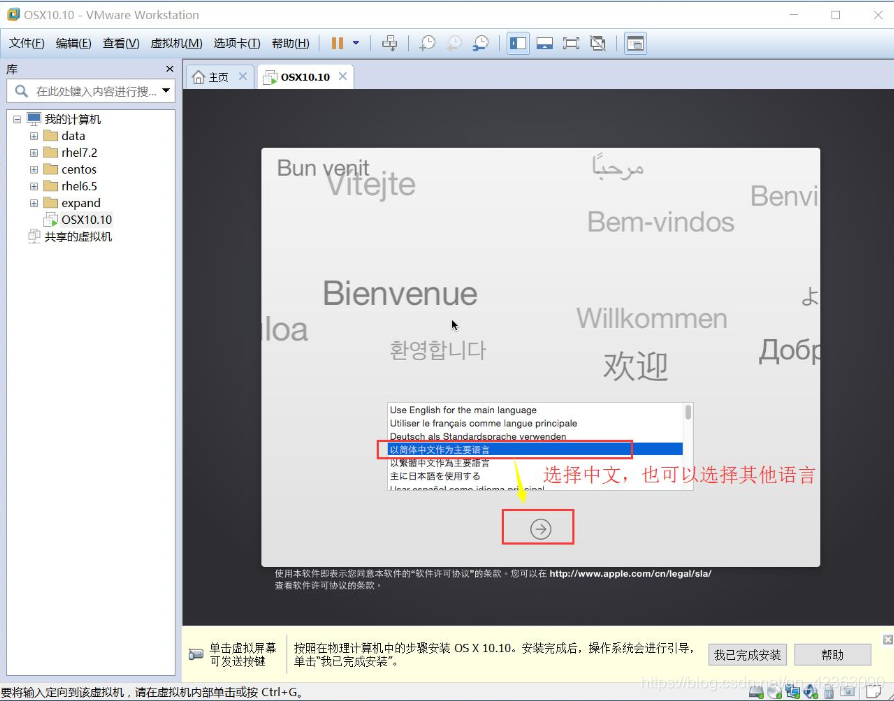Close the OSX10.10 tab
The height and width of the screenshot is (701, 894).
tap(343, 76)
